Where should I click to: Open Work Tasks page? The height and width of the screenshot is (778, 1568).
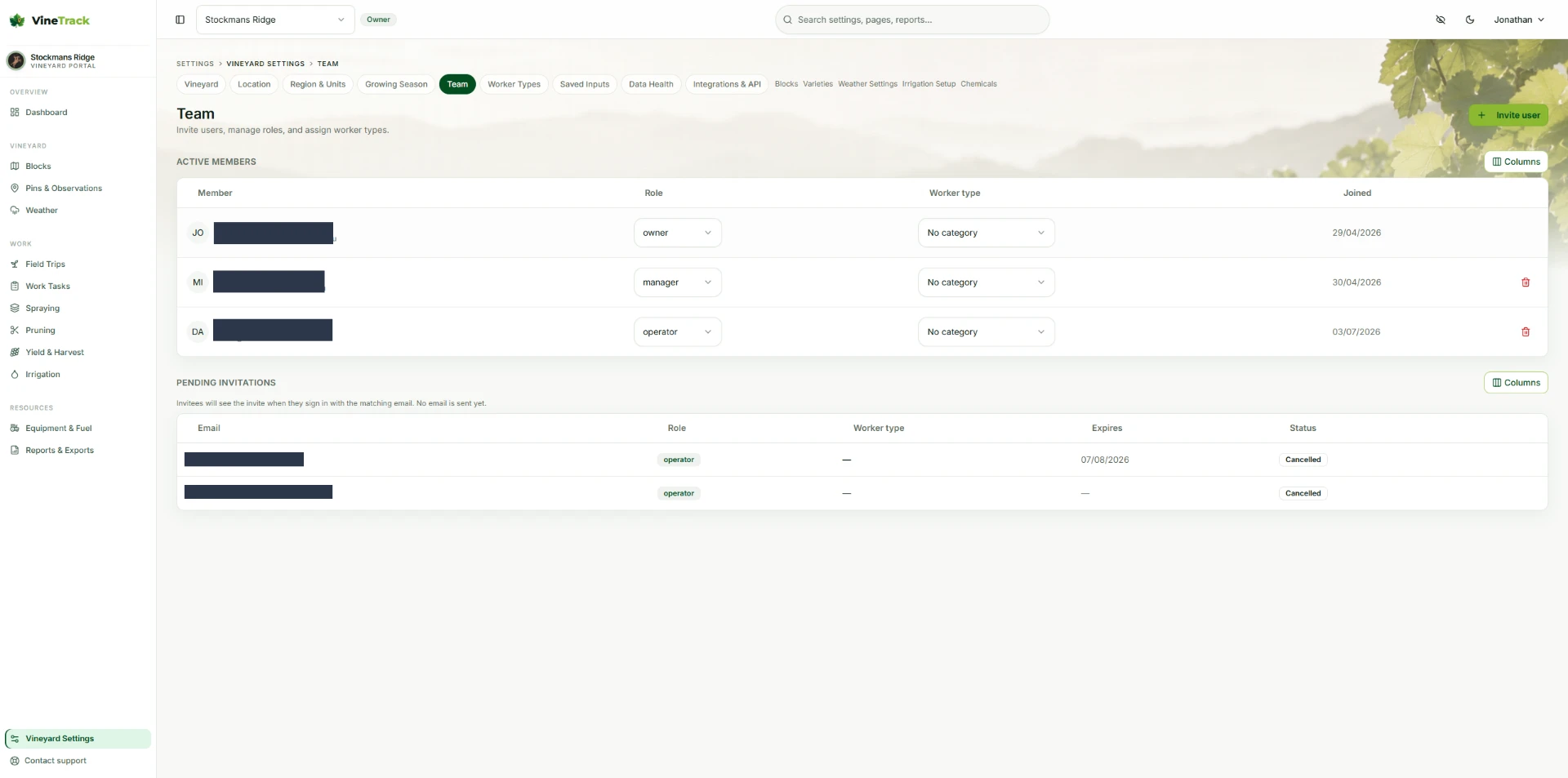[77, 287]
